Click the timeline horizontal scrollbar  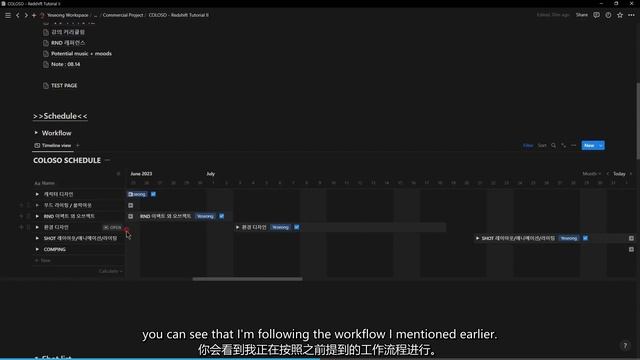pyautogui.click(x=247, y=279)
